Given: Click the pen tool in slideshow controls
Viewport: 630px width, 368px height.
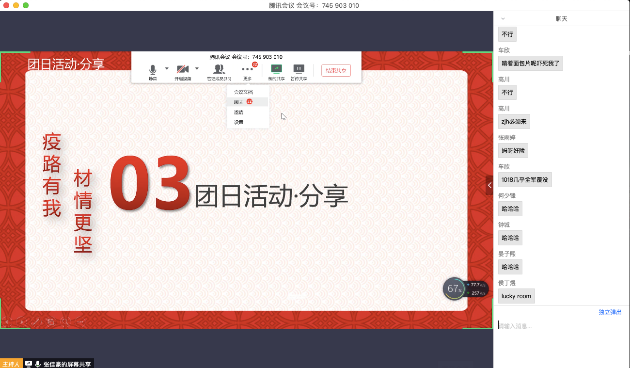Looking at the screenshot, I should tap(37, 321).
